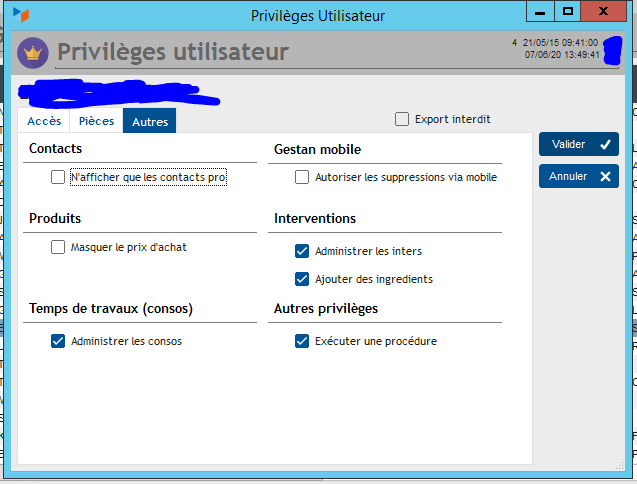Untick Ajouter des ingredients
Viewport: 637px width, 484px height.
(x=302, y=279)
